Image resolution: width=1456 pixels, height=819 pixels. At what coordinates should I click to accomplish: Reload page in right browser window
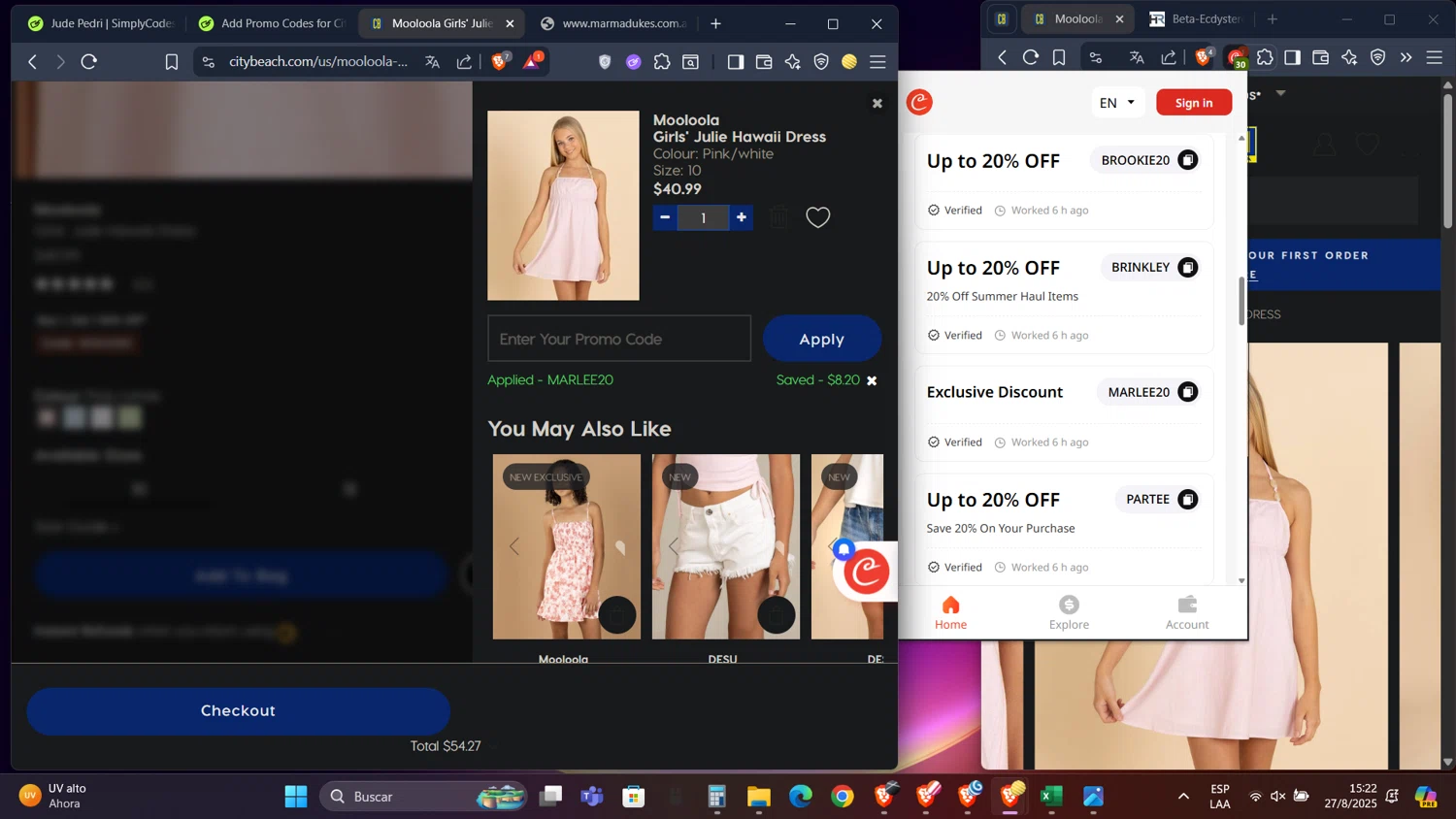(x=1031, y=57)
